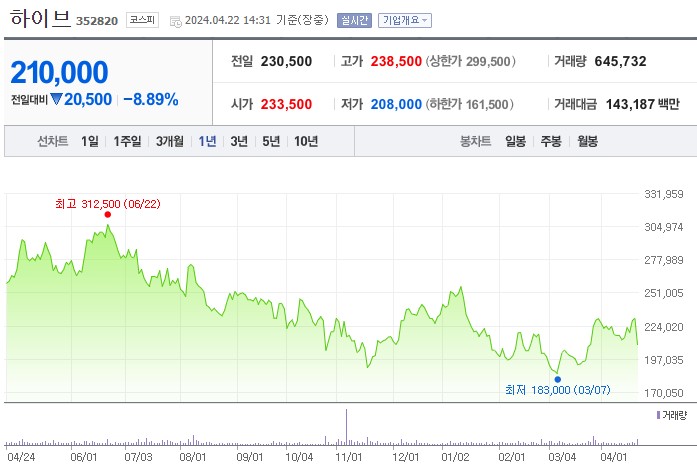Click the 11/01 x-axis date label
Image resolution: width=697 pixels, height=471 pixels.
coord(348,457)
